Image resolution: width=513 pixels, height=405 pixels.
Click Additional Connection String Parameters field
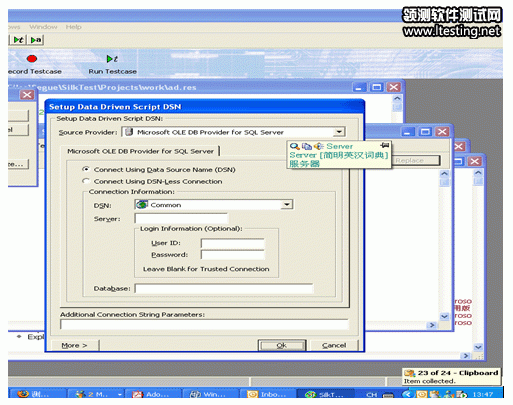coord(204,324)
